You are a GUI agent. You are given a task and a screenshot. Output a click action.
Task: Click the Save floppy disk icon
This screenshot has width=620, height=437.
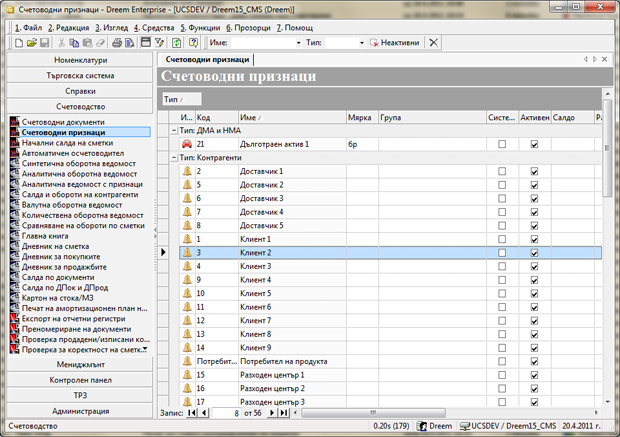pyautogui.click(x=44, y=43)
